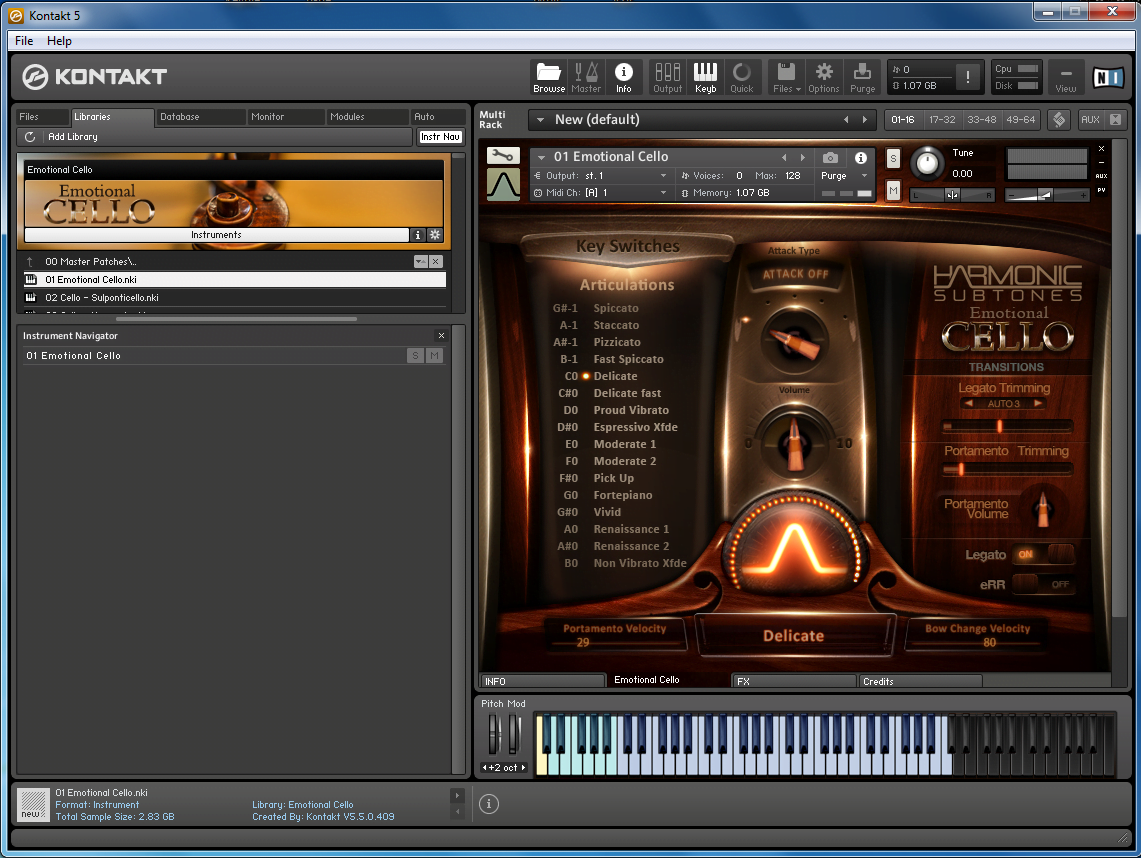Mute the instrument with the M button
Image resolution: width=1141 pixels, height=858 pixels.
coord(894,191)
